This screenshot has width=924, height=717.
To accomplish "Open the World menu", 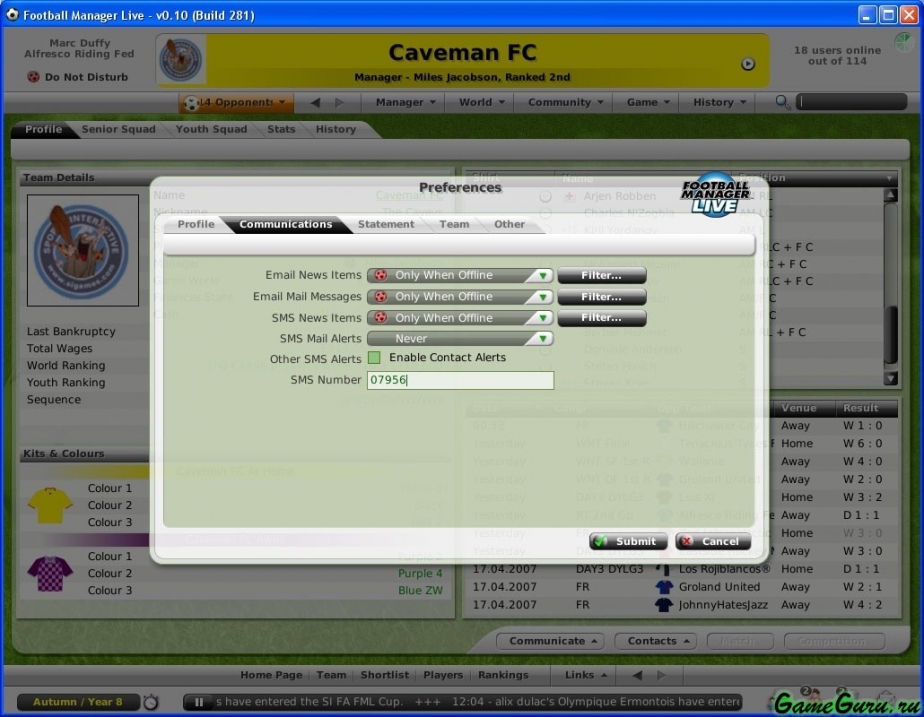I will click(481, 103).
